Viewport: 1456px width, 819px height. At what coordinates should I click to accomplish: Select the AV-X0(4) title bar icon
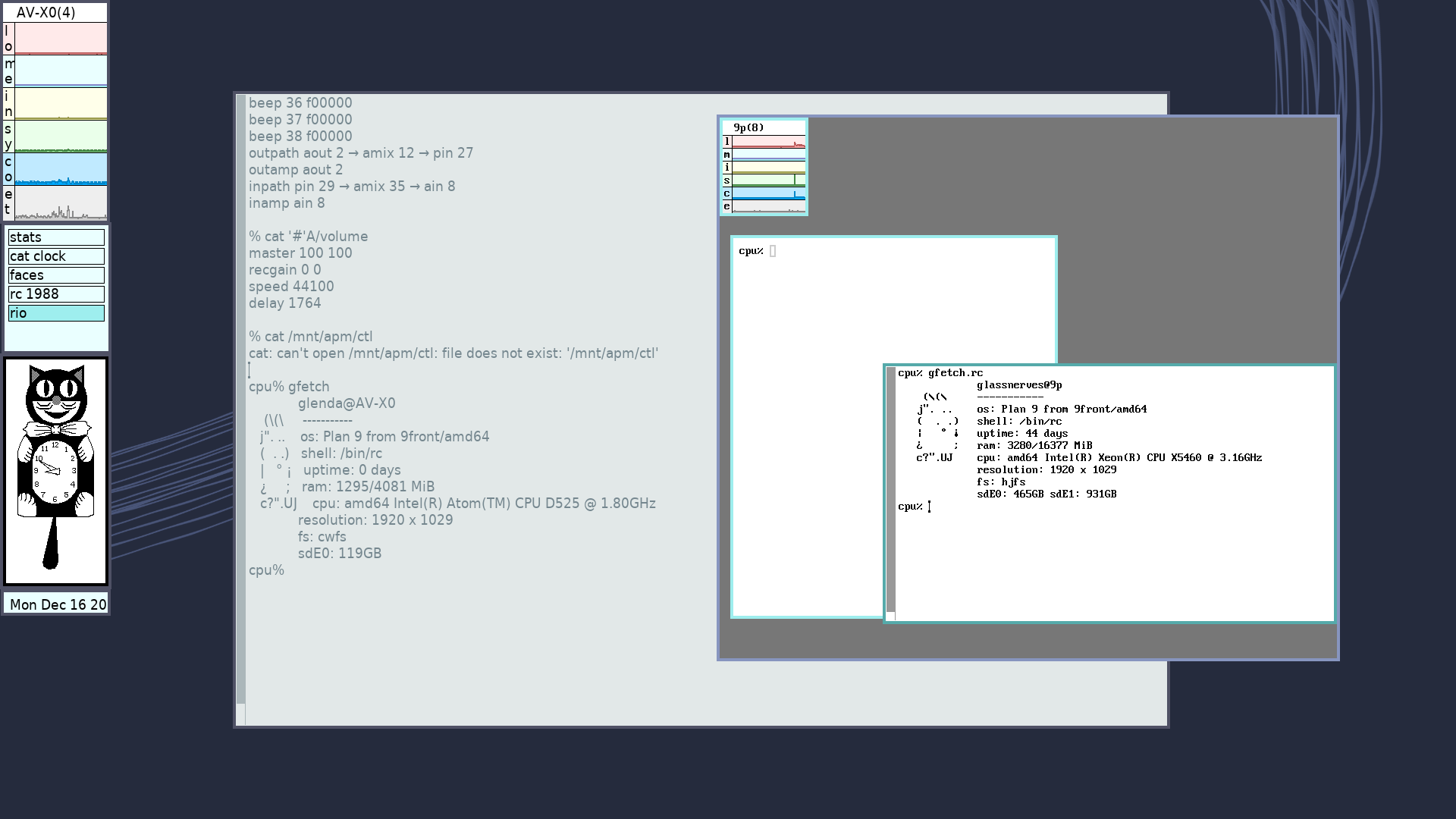55,12
